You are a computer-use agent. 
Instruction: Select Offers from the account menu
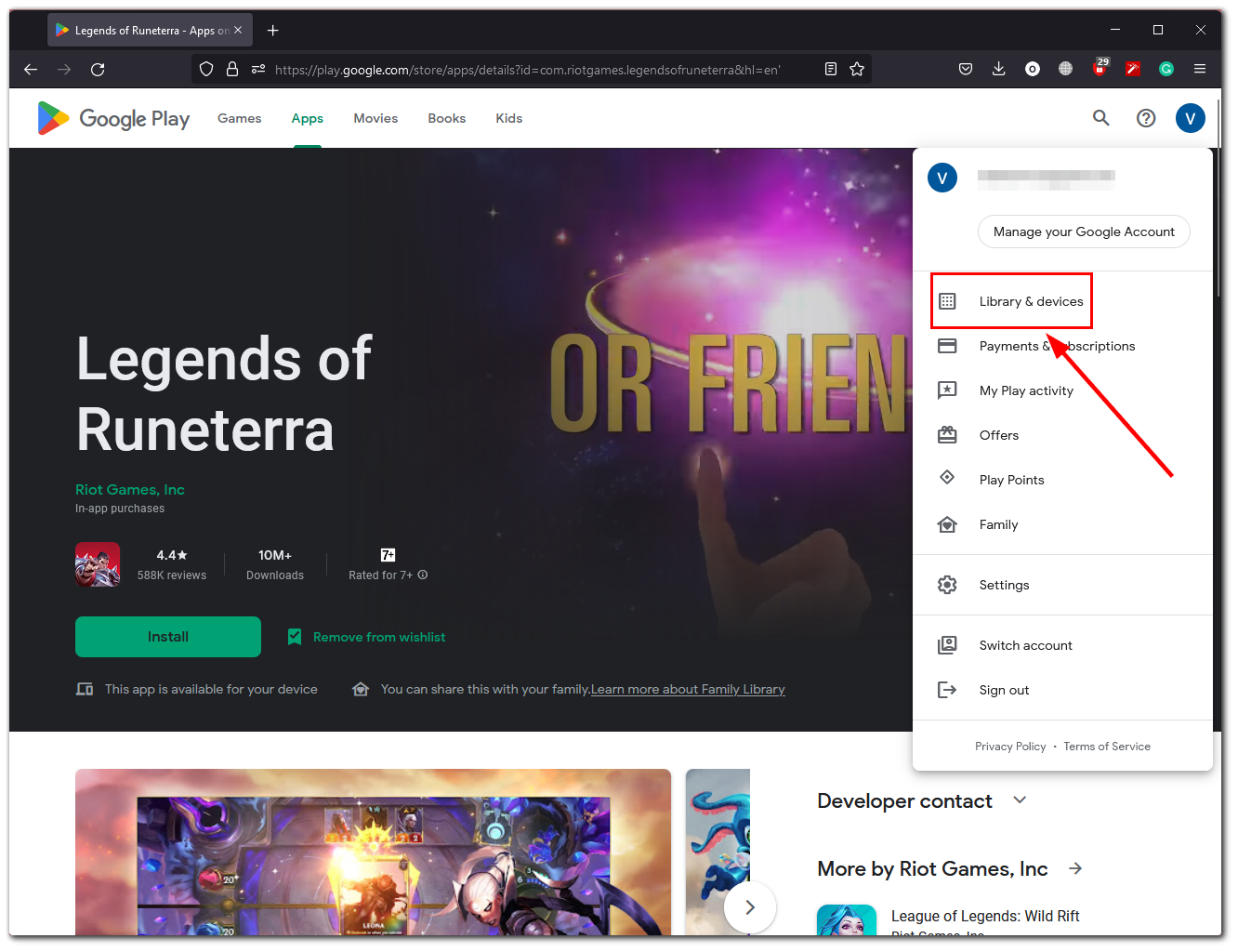tap(1062, 435)
